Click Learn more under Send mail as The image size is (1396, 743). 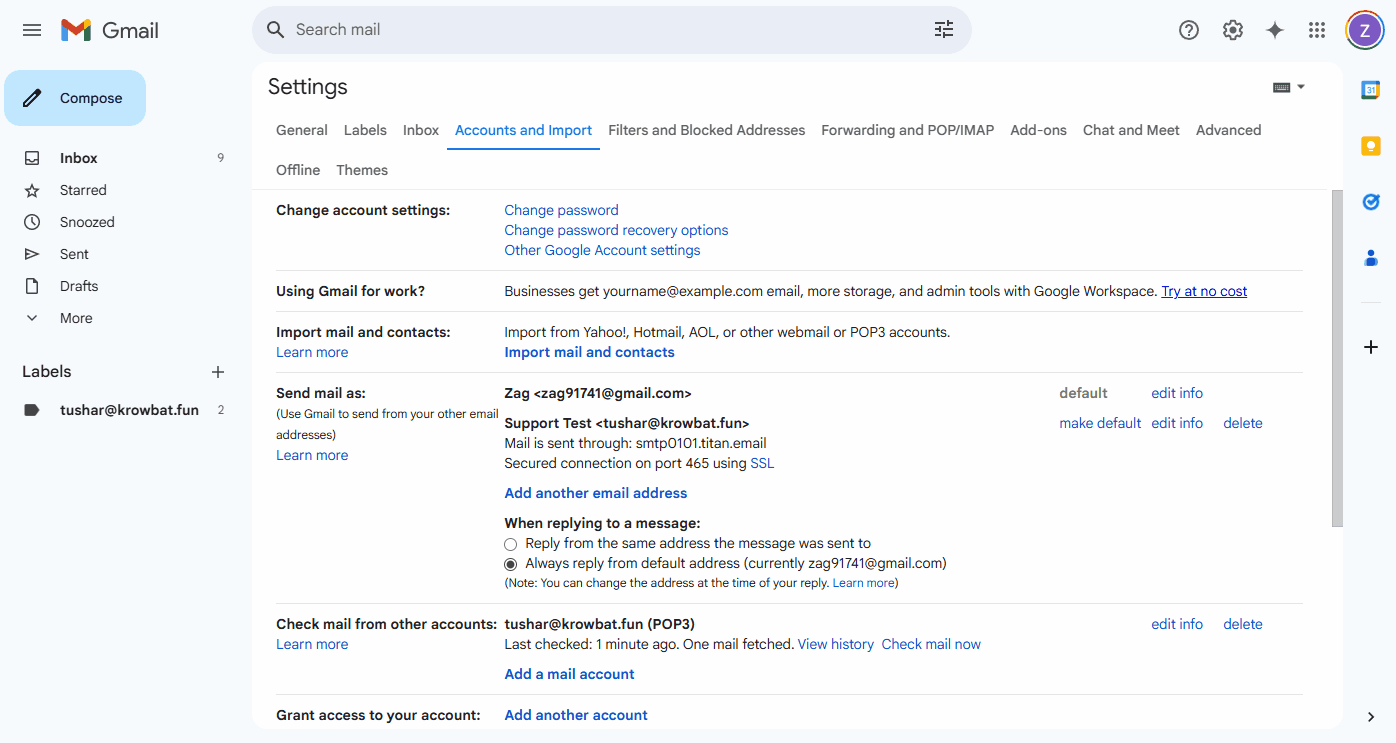coord(312,455)
